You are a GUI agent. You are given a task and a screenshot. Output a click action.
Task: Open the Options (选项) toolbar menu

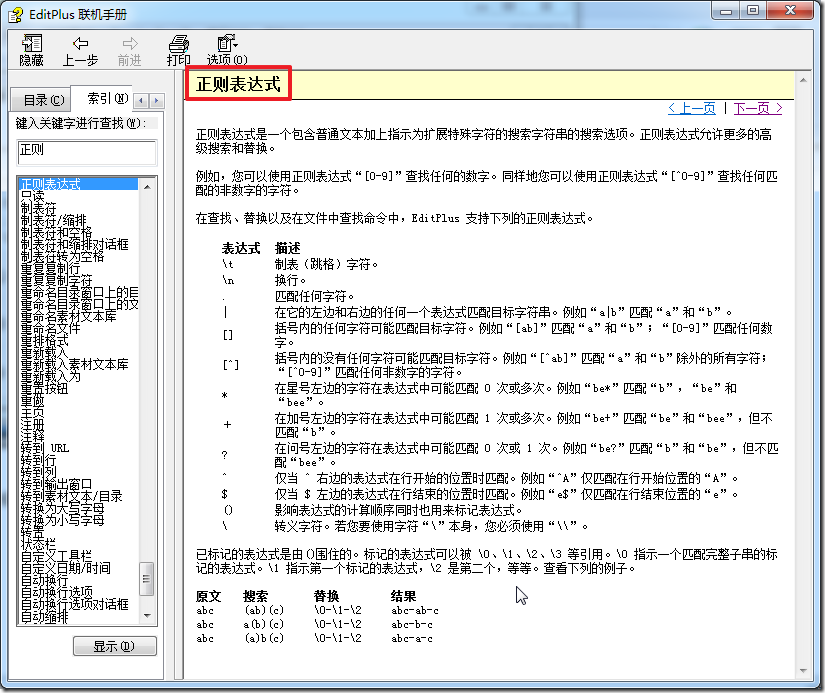(x=227, y=51)
